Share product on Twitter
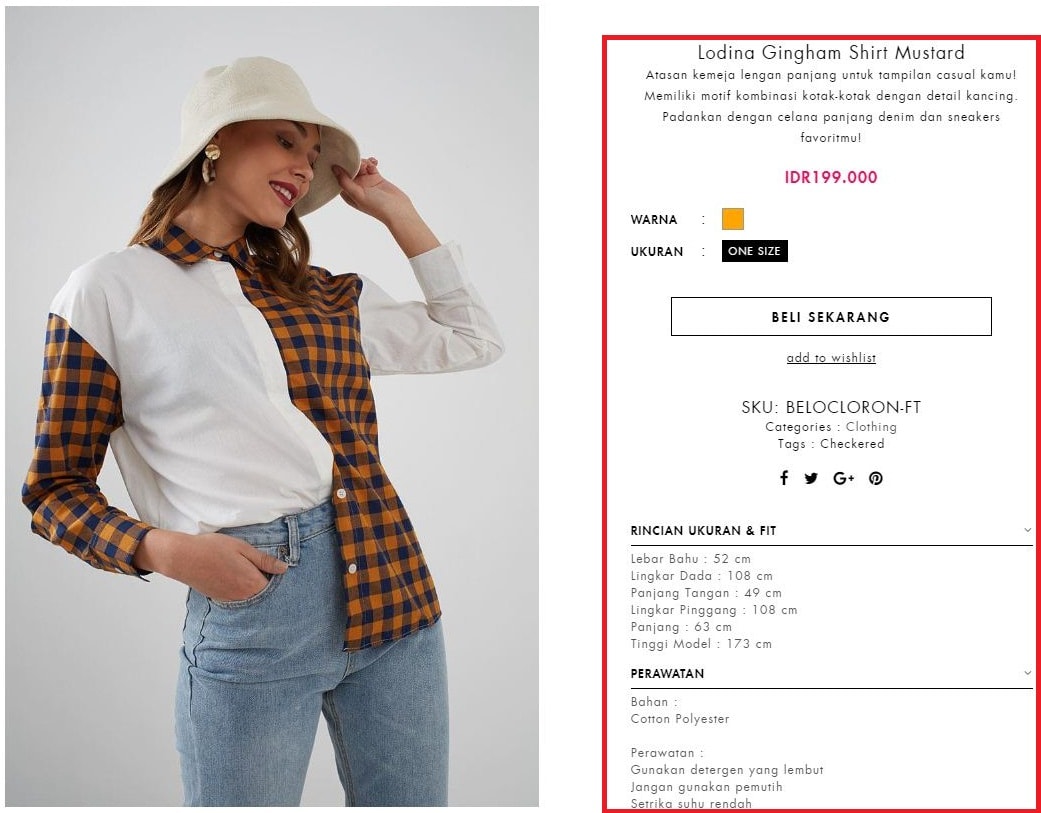The width and height of the screenshot is (1041, 813). pos(811,479)
